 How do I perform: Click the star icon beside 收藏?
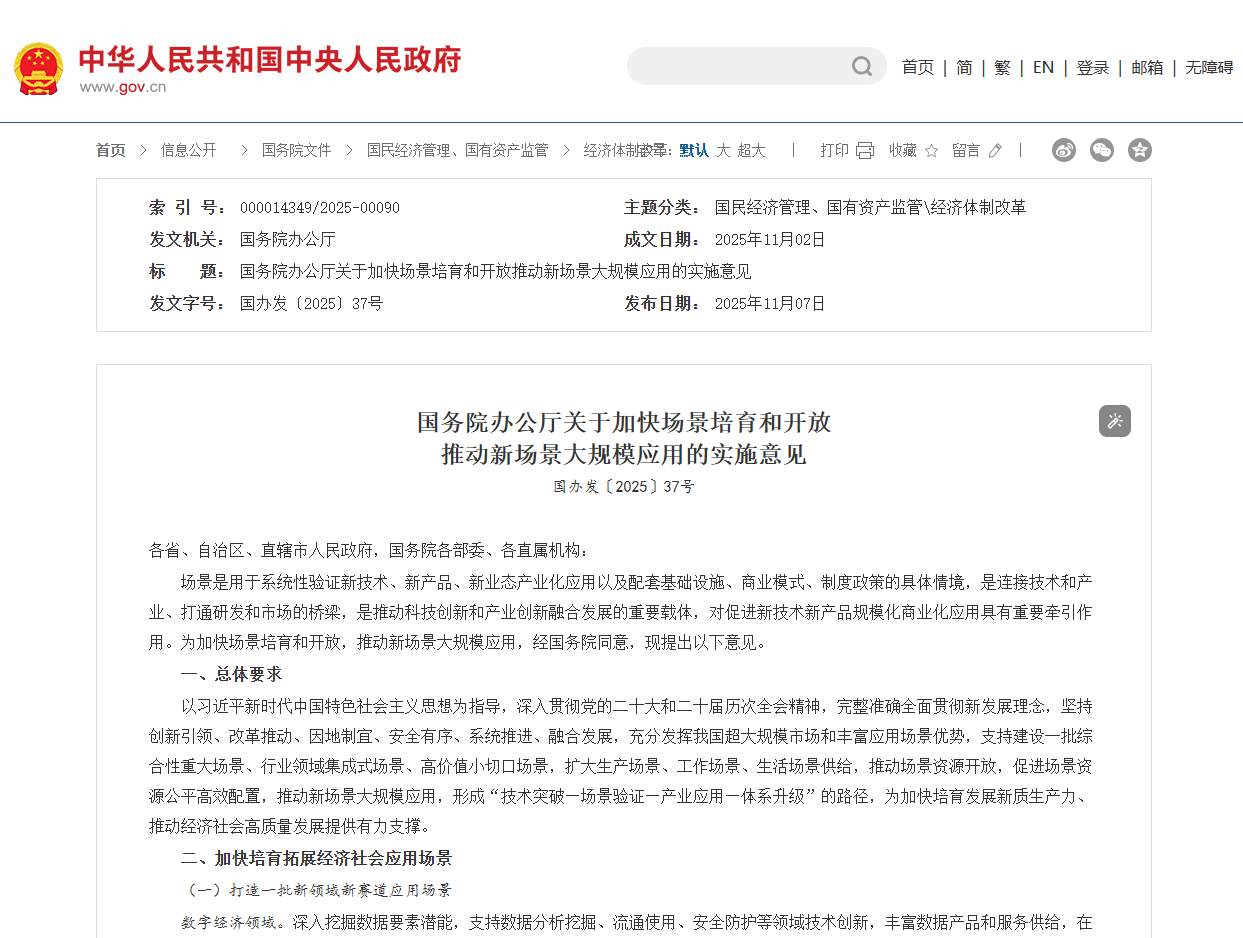point(931,150)
